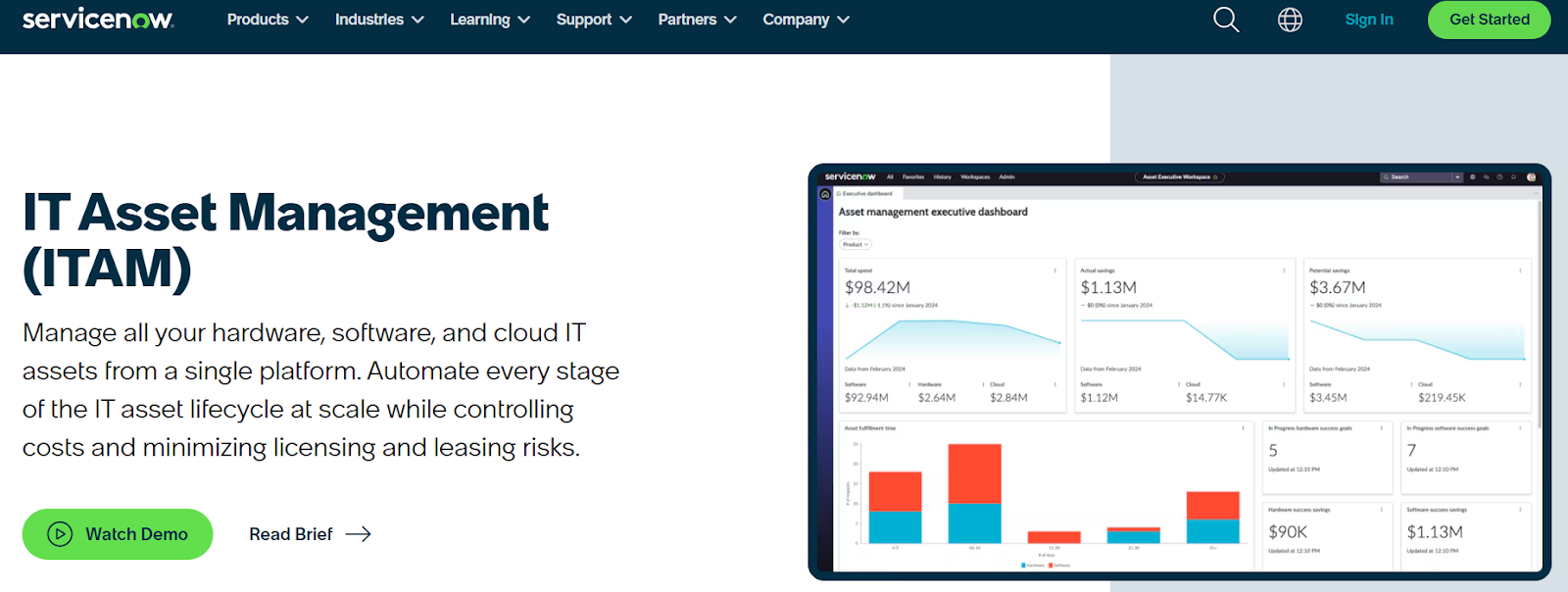The width and height of the screenshot is (1568, 592).
Task: Click the $219.45K cloud potential savings value
Action: tap(1442, 398)
